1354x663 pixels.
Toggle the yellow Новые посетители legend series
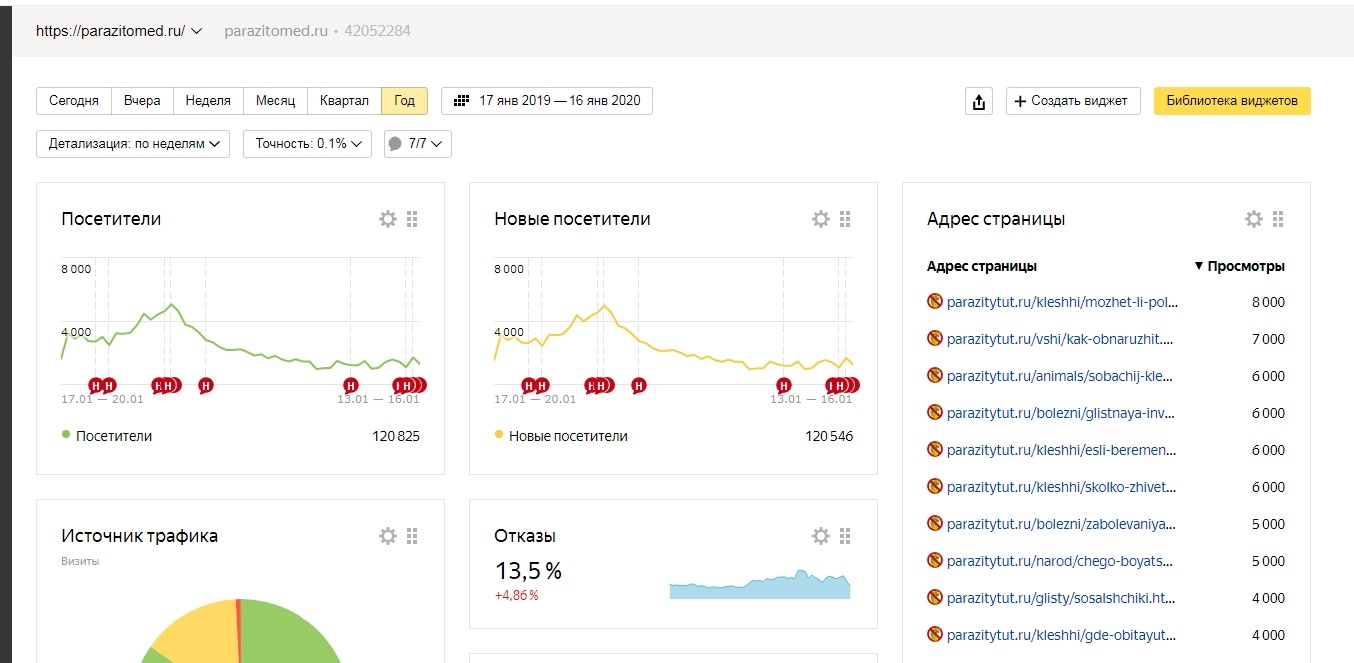point(561,436)
